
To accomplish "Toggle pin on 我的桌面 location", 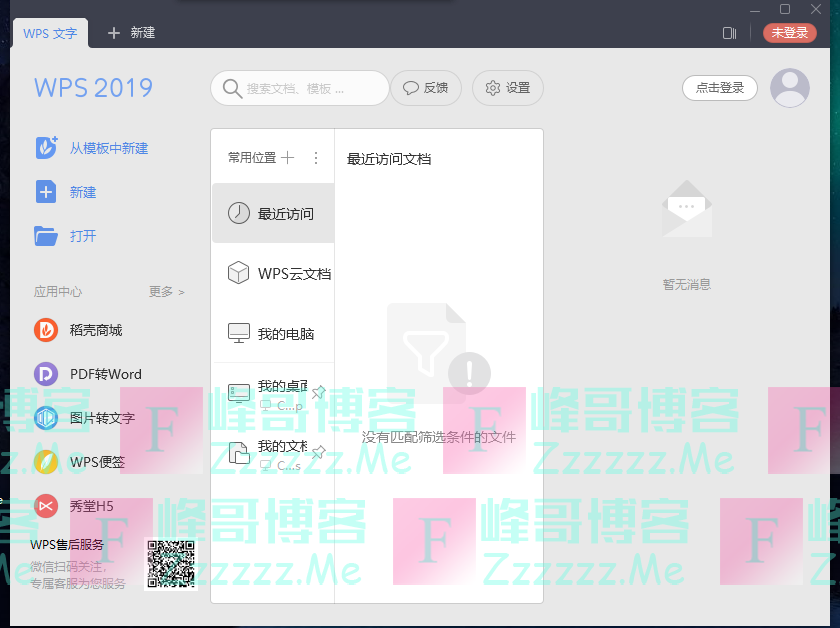I will point(318,393).
